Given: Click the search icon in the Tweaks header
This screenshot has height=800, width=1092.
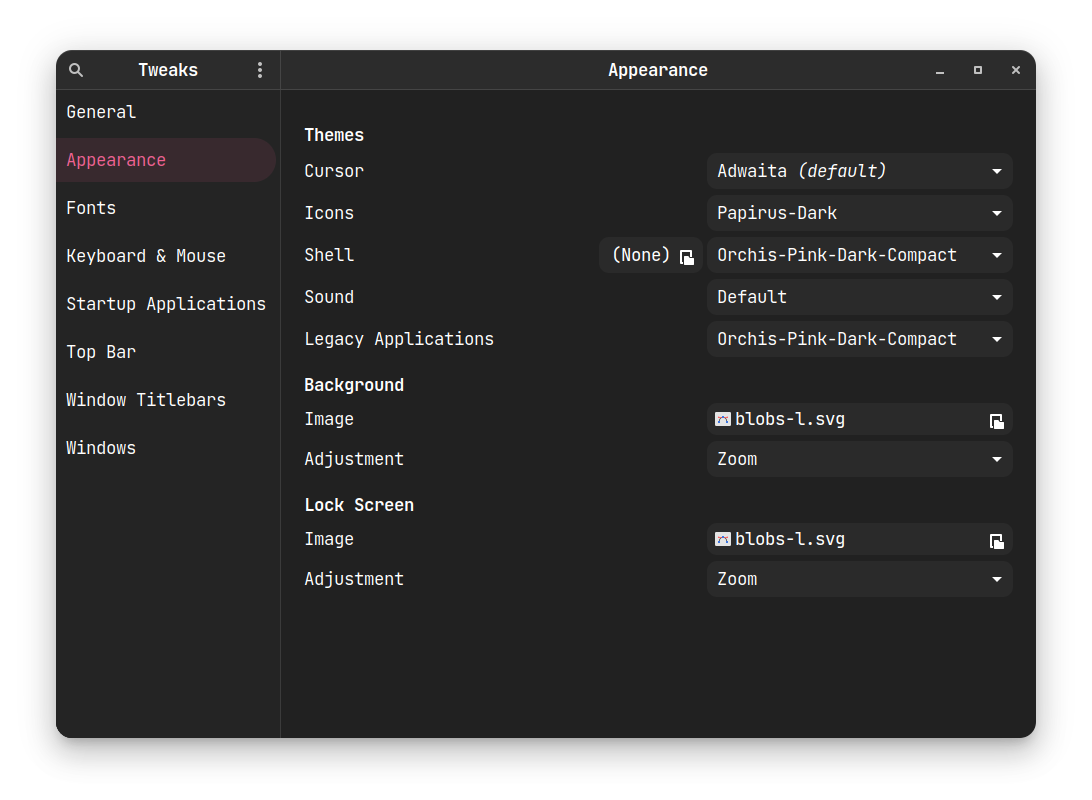Looking at the screenshot, I should (76, 70).
